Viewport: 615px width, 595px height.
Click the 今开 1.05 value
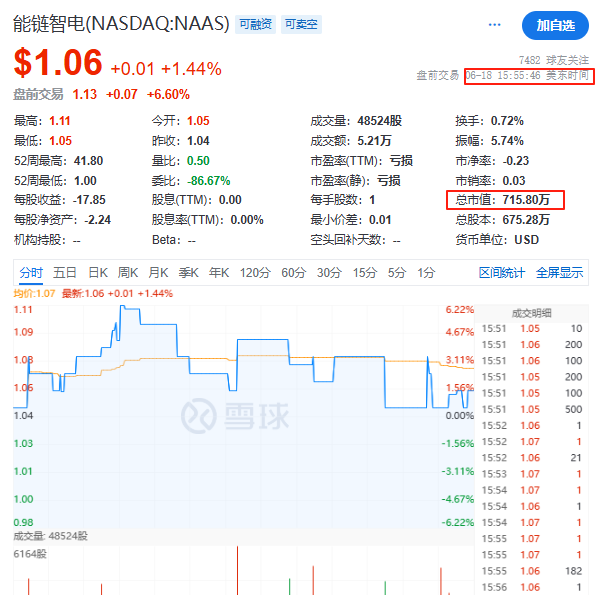198,120
